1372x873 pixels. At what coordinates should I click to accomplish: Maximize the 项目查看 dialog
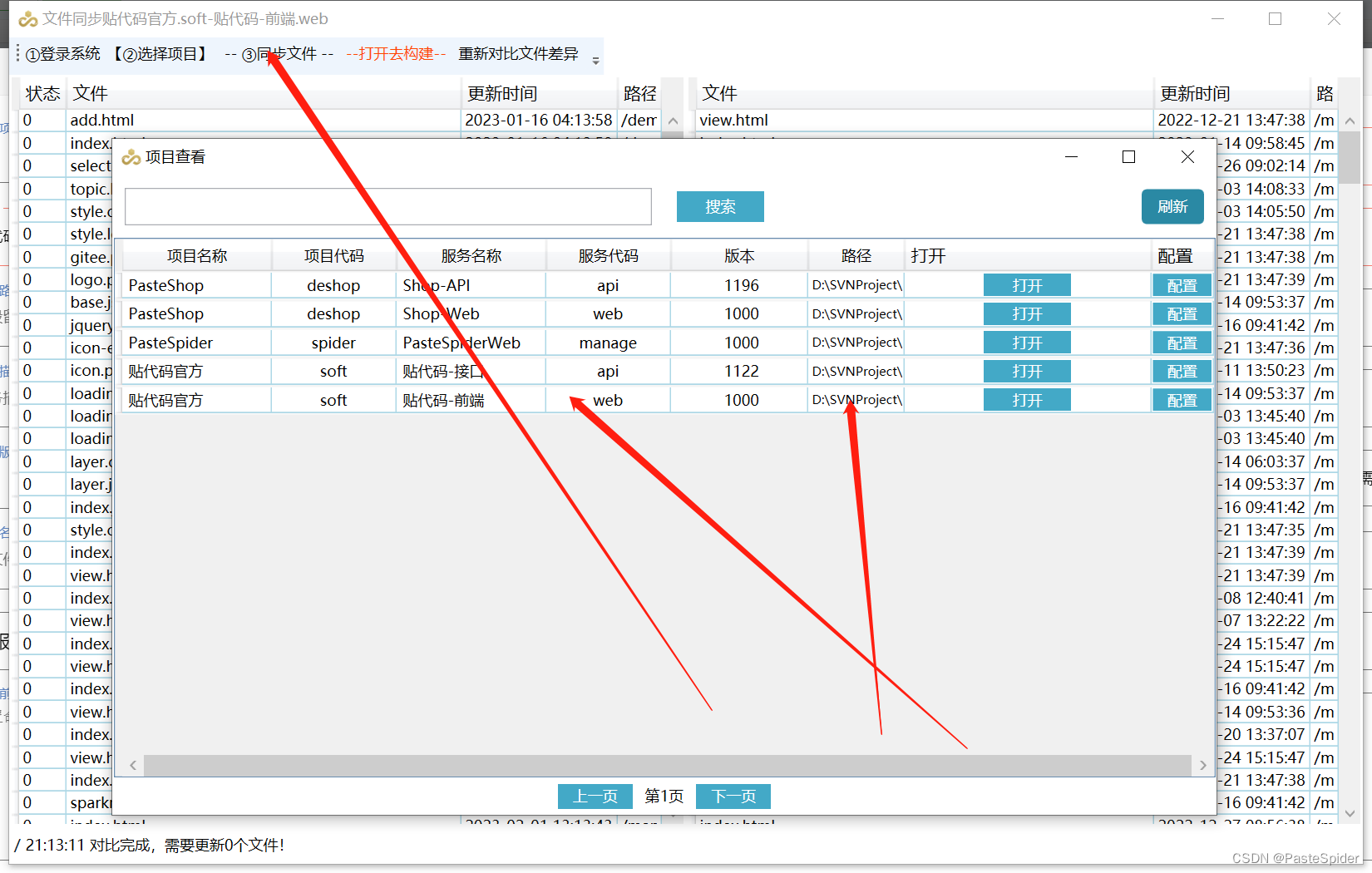point(1128,157)
